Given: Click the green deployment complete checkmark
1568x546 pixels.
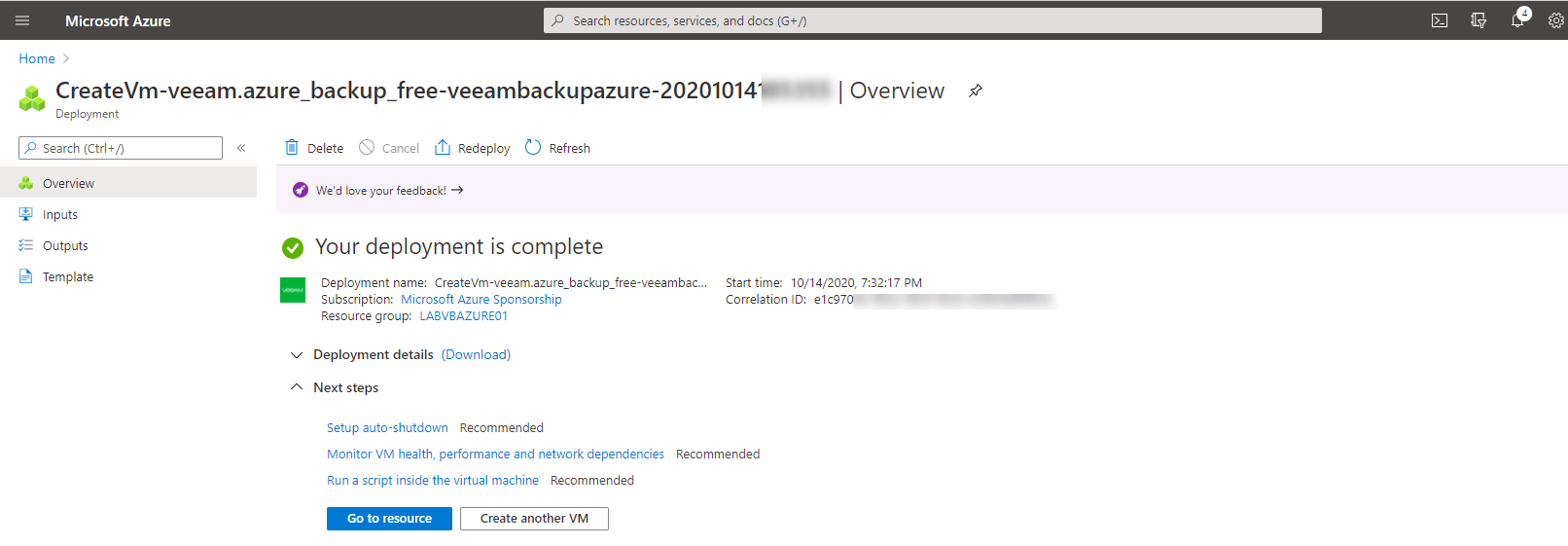Looking at the screenshot, I should click(x=293, y=248).
